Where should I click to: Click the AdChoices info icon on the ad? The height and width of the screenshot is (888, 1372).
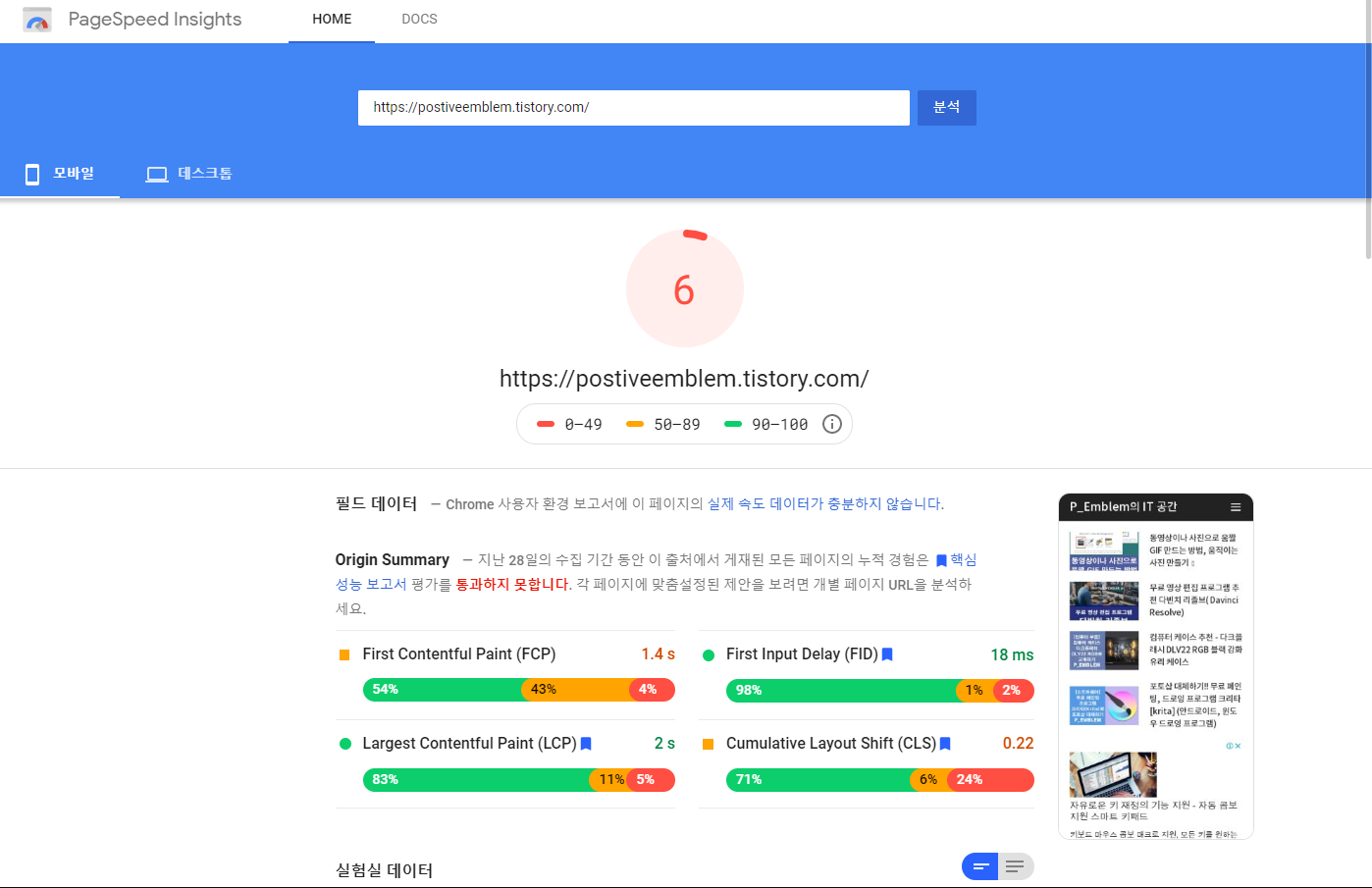(1230, 746)
